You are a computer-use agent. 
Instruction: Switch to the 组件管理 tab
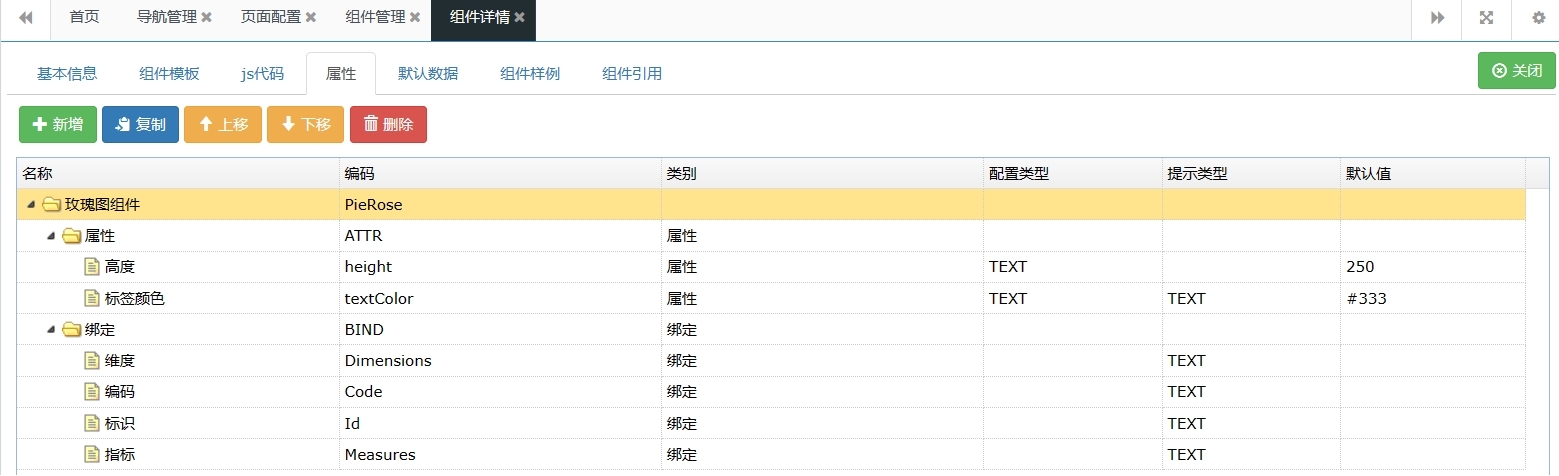(x=374, y=17)
